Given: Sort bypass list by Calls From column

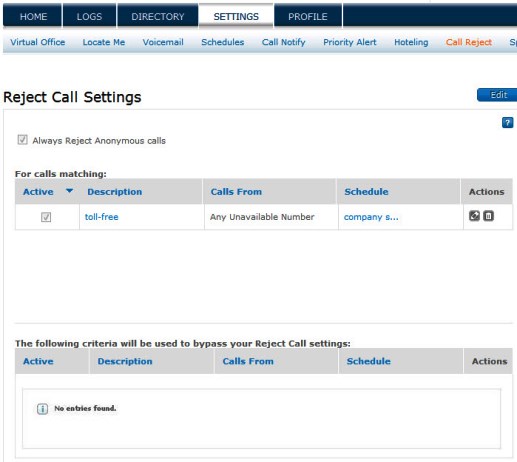Looking at the screenshot, I should tap(248, 361).
